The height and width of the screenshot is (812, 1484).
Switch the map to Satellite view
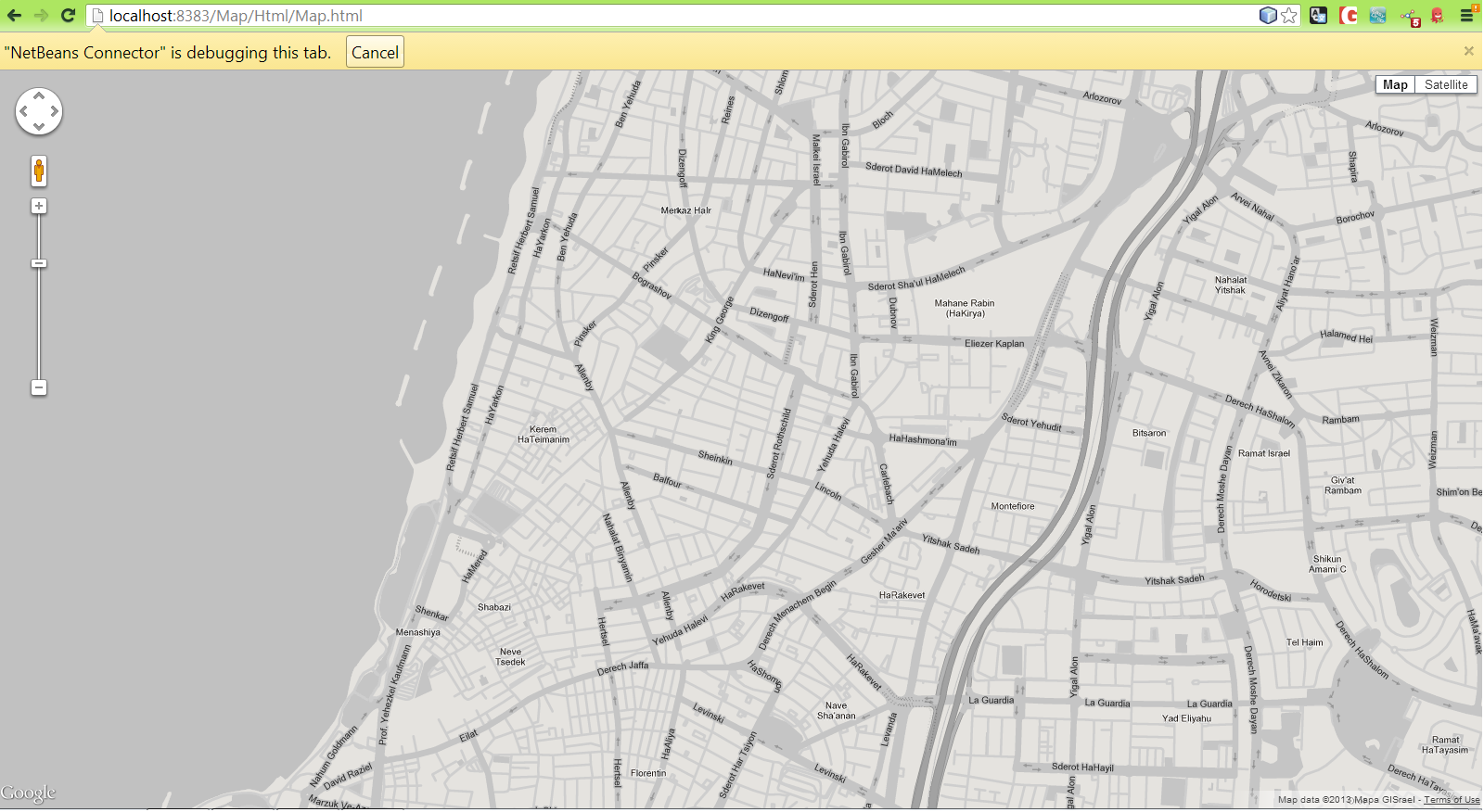coord(1446,84)
